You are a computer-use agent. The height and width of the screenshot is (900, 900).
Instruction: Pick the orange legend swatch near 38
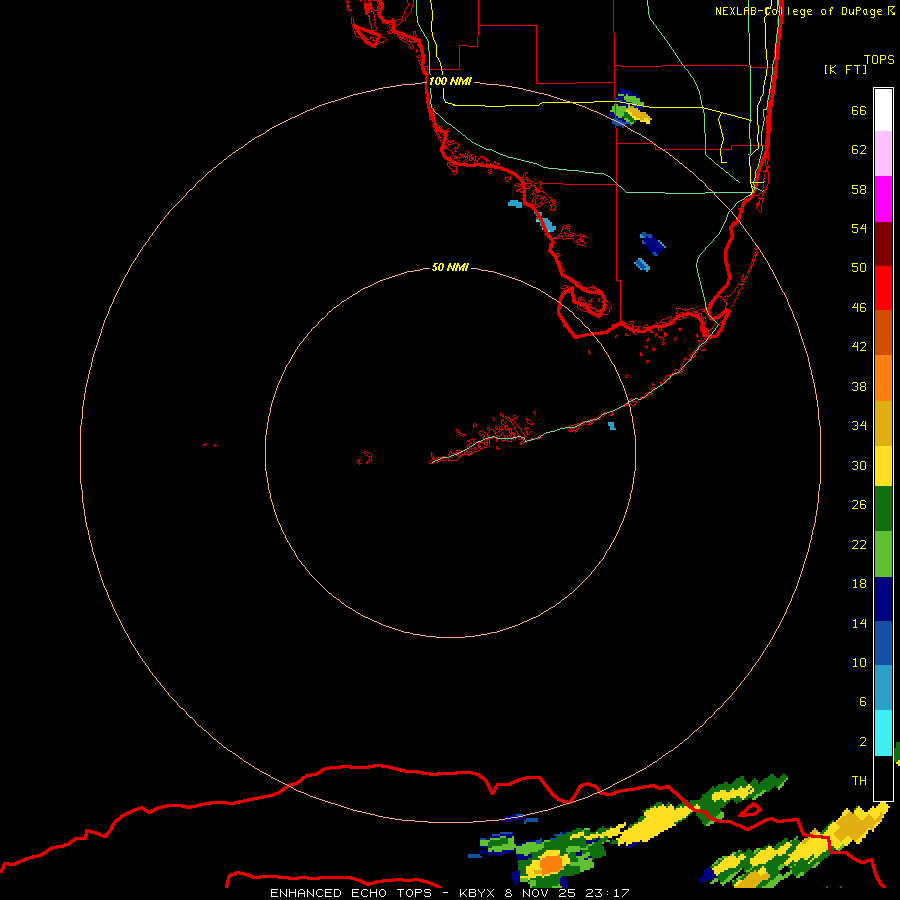coord(883,378)
